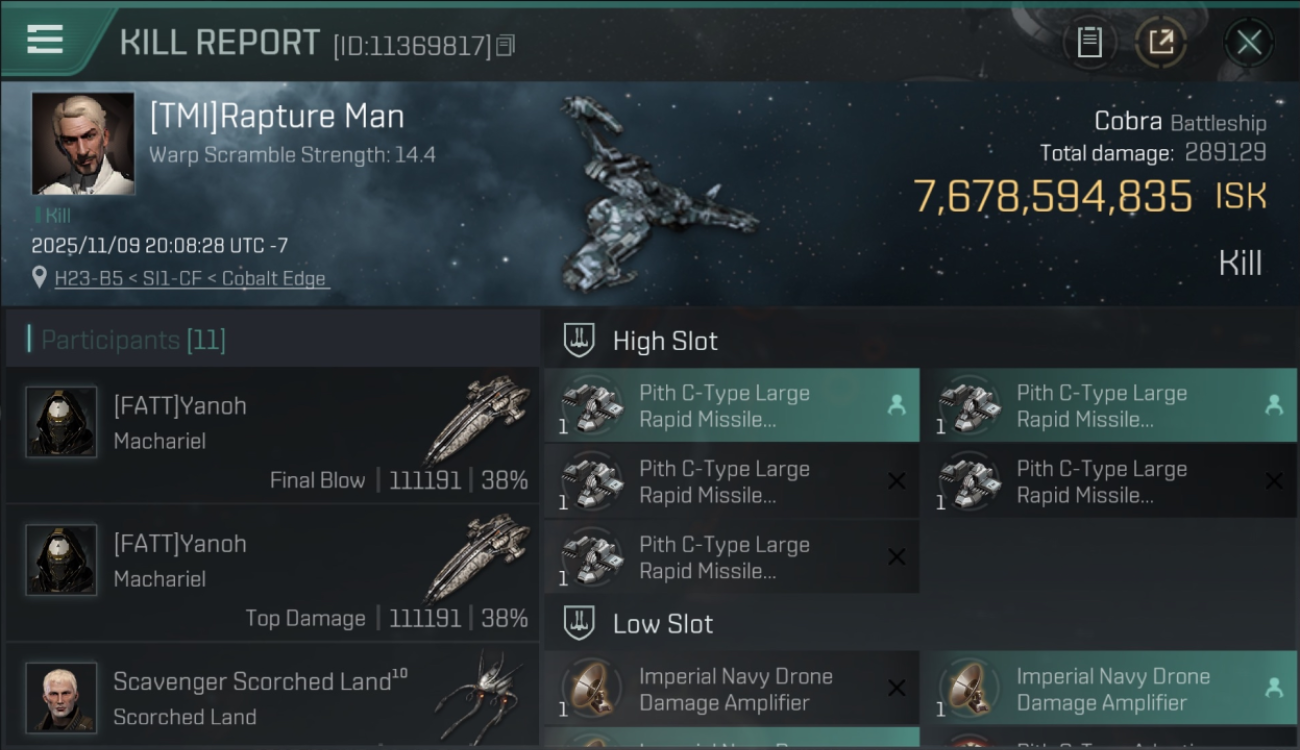The image size is (1300, 750).
Task: Click the Low Slot shield icon
Action: click(x=579, y=624)
